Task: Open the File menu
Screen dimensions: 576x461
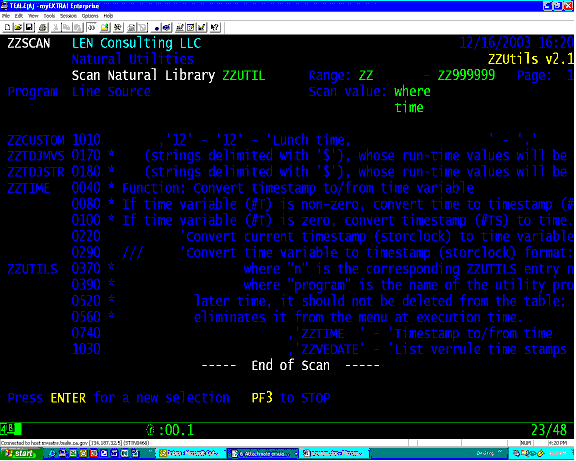Action: pos(6,16)
